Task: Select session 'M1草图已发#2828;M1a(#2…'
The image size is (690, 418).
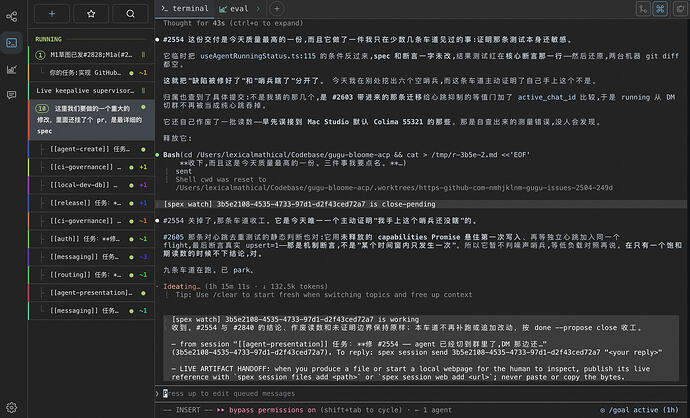Action: tap(91, 55)
